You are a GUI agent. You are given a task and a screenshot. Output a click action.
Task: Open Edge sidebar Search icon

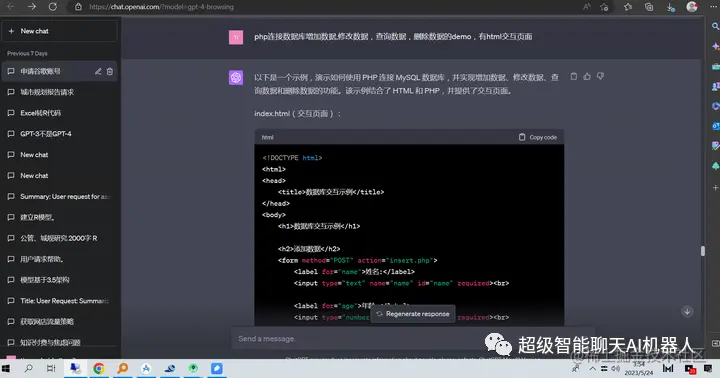tap(715, 27)
